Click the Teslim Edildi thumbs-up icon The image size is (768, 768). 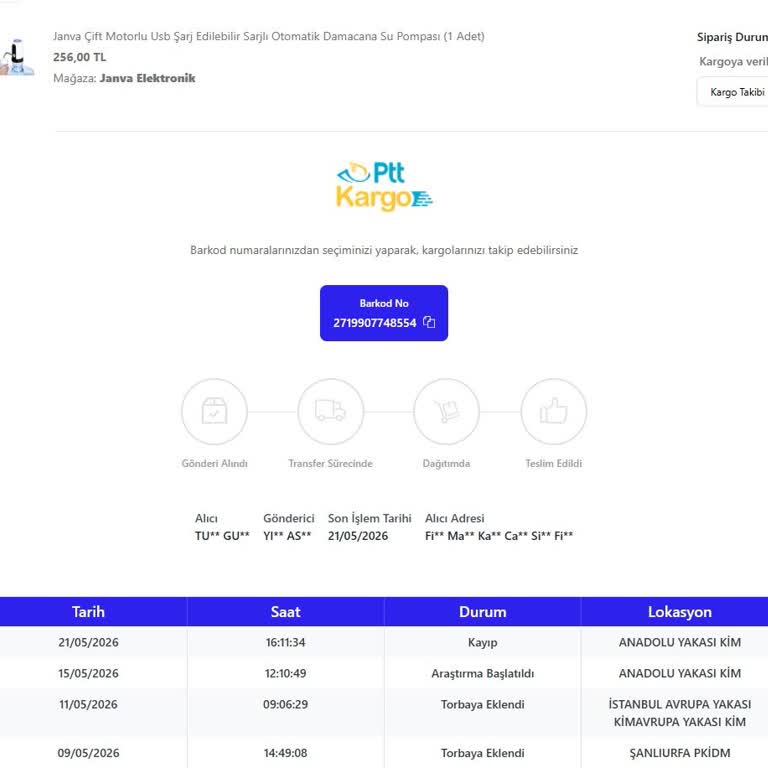coord(553,411)
